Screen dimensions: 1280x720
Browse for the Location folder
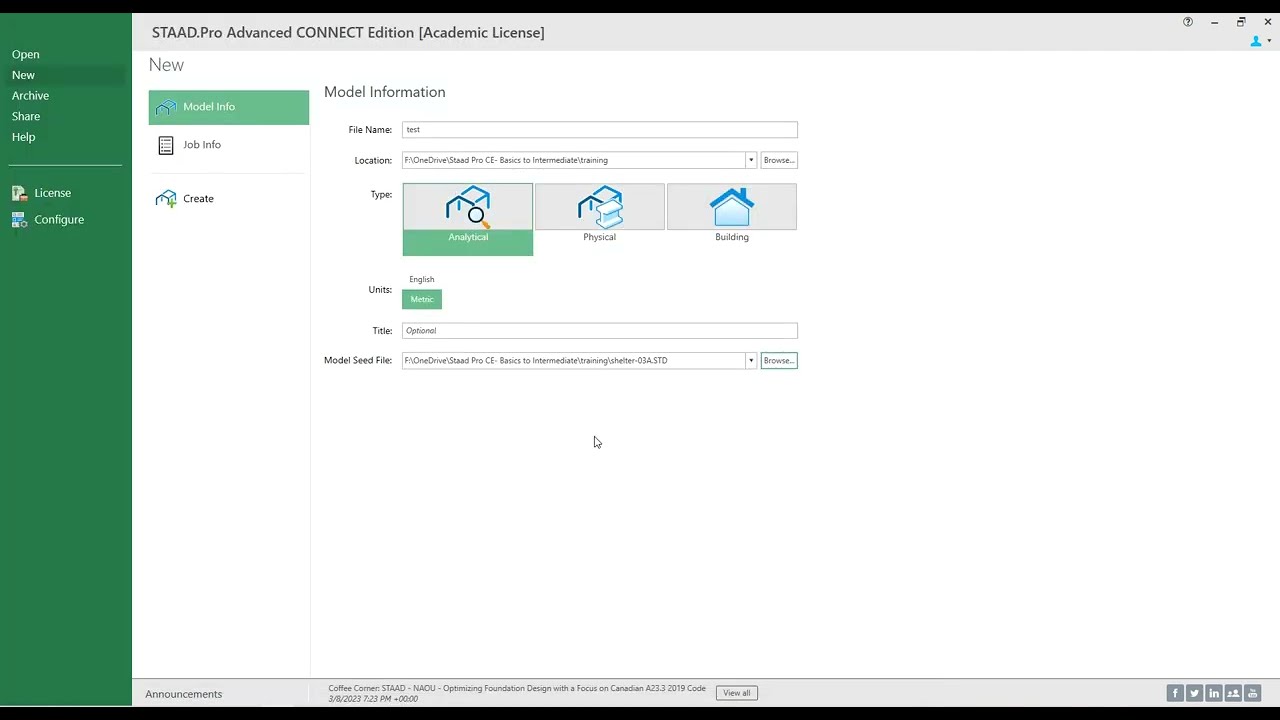click(779, 160)
